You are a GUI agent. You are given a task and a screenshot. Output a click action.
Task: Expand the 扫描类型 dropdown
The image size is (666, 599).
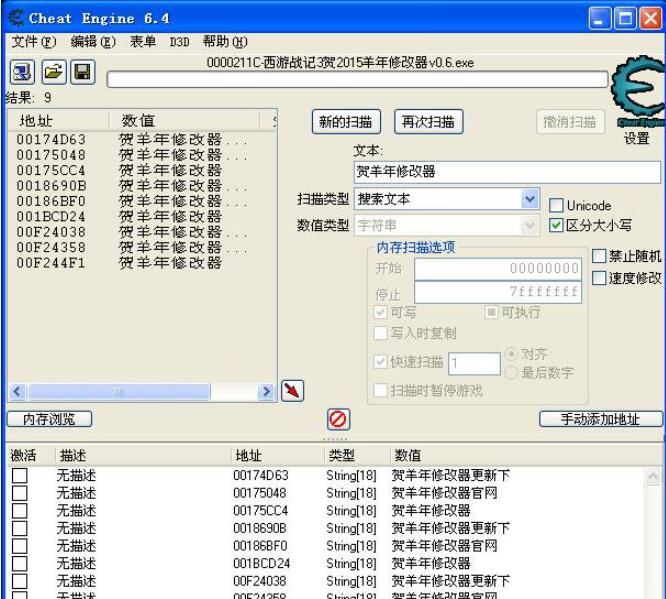click(x=530, y=199)
